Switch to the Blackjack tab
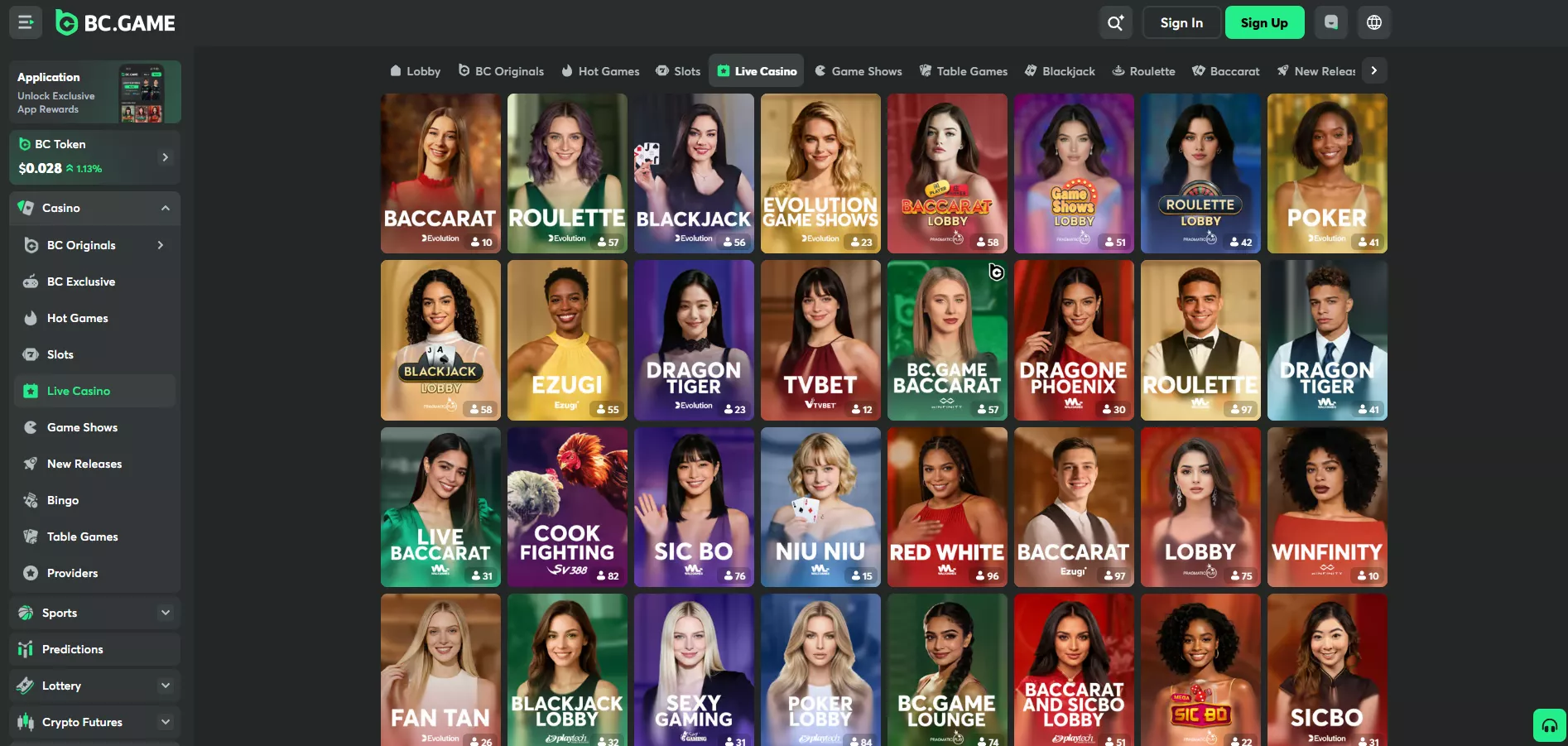The image size is (1568, 746). [1060, 71]
